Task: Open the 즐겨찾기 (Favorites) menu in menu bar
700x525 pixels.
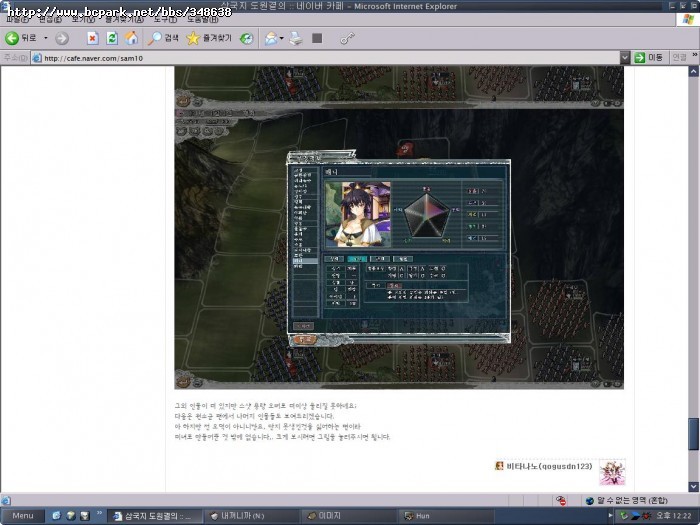Action: pos(124,19)
